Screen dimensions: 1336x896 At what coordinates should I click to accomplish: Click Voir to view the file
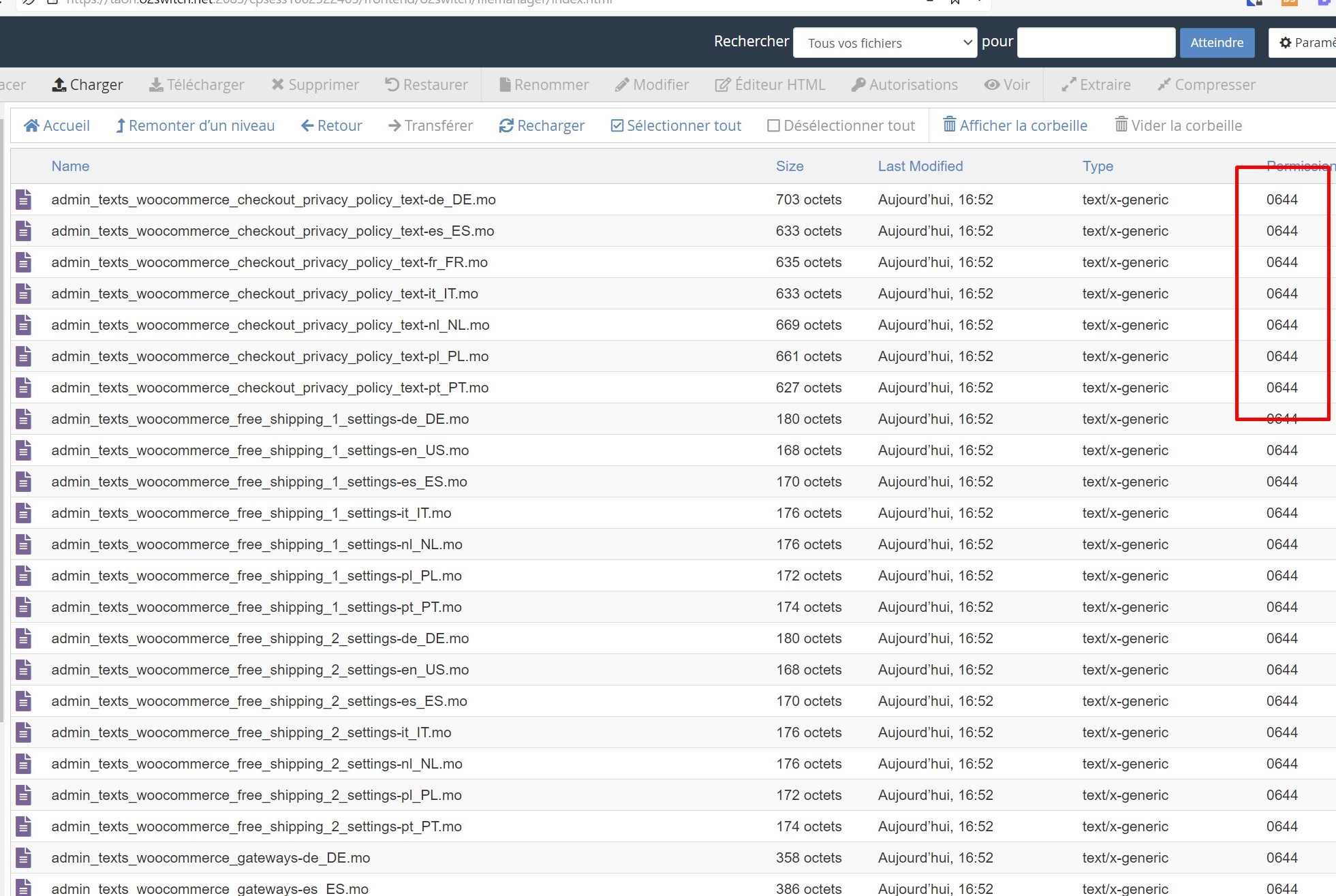point(1007,84)
